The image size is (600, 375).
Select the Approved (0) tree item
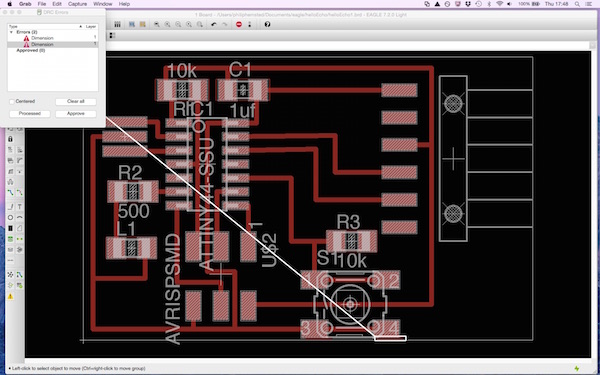[31, 50]
